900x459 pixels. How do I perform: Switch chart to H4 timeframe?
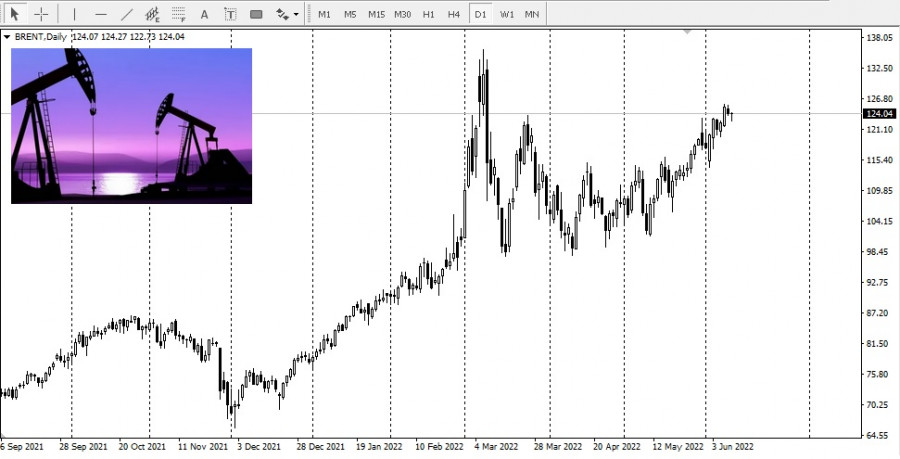point(454,14)
